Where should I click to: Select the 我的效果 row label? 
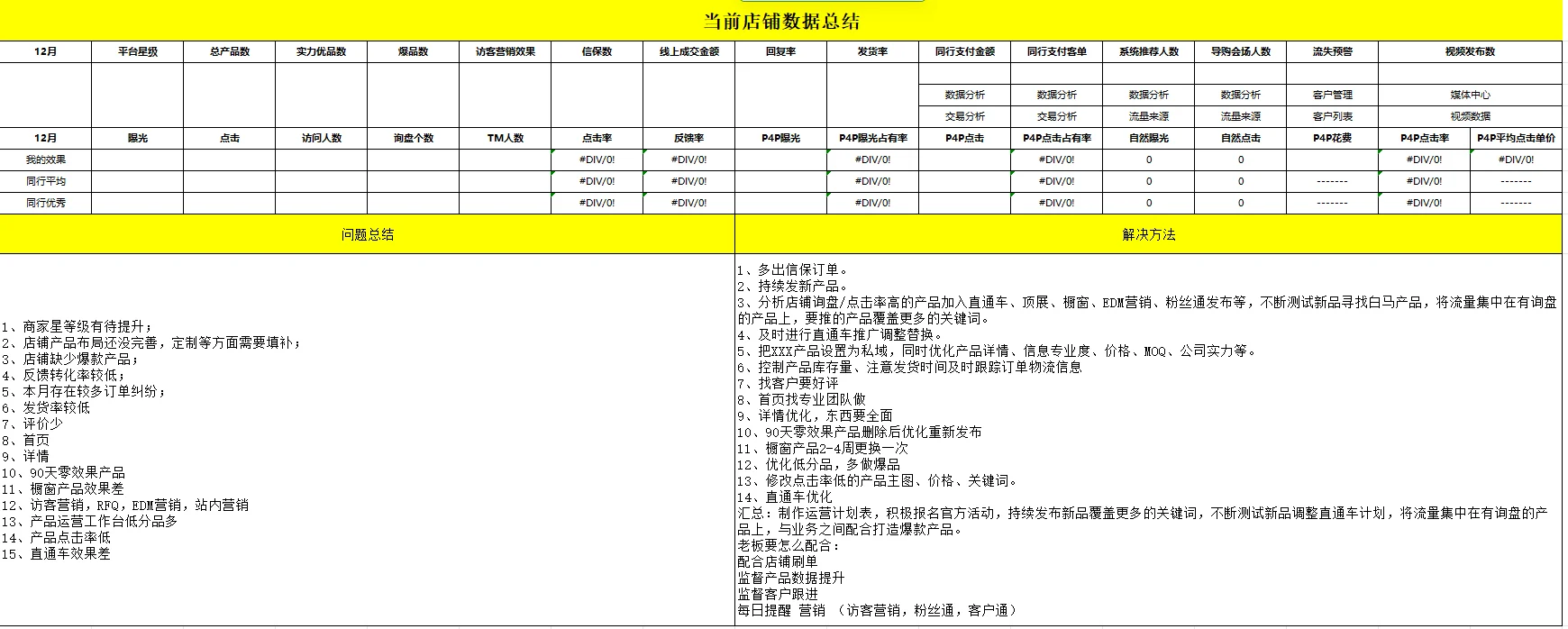tap(46, 160)
